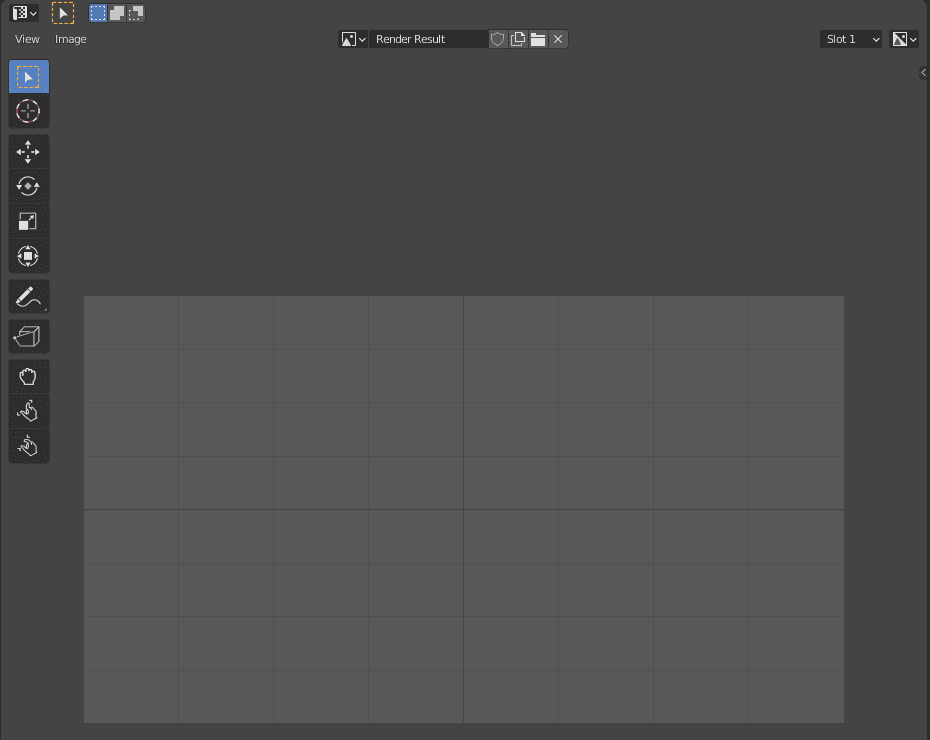
Task: Select the Annotate tool
Action: point(28,296)
